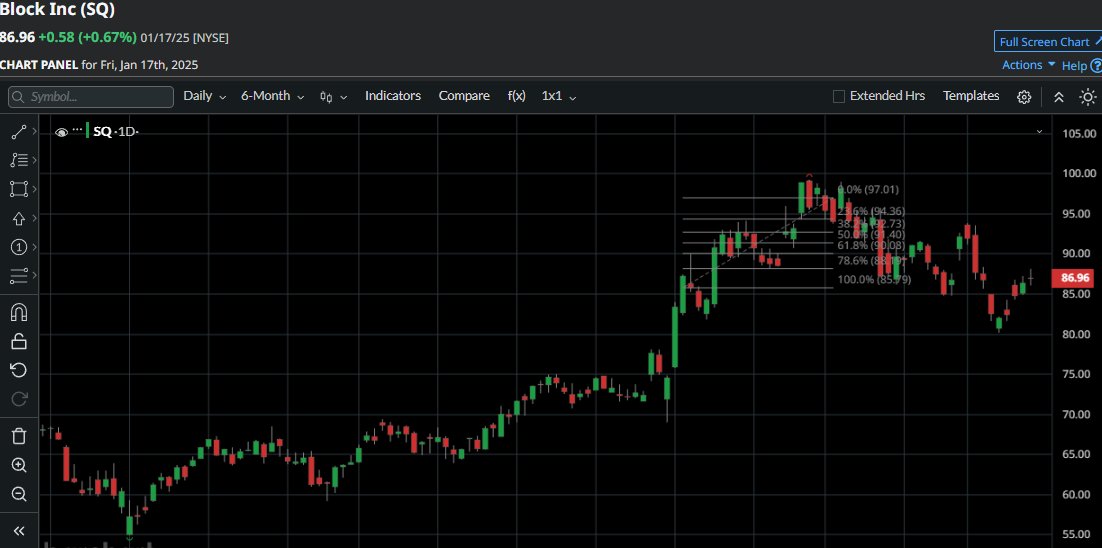This screenshot has height=548, width=1102.
Task: Open the Compare menu
Action: coord(464,96)
